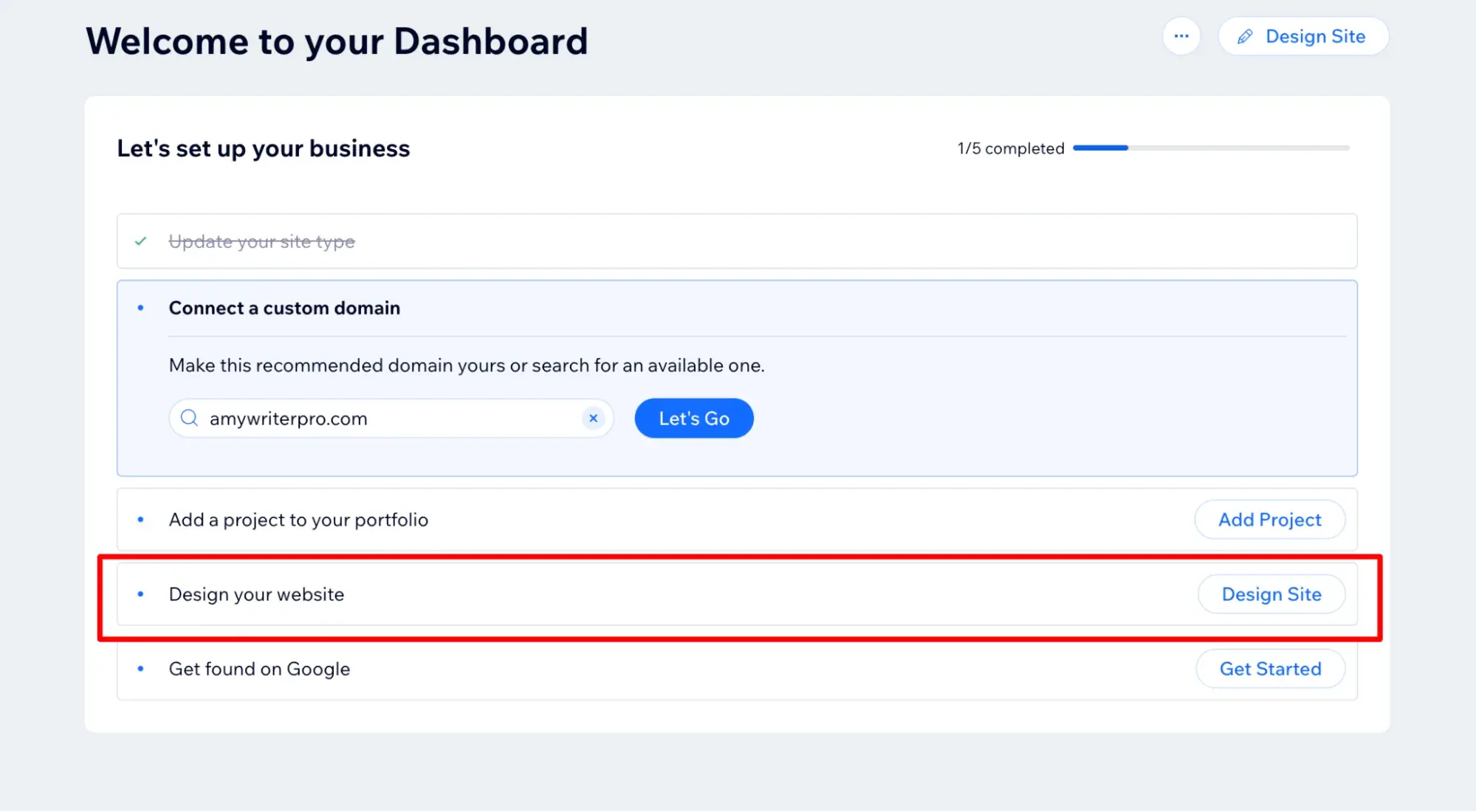Expand the Add a project to your portfolio row
Viewport: 1476px width, 812px height.
[x=298, y=520]
